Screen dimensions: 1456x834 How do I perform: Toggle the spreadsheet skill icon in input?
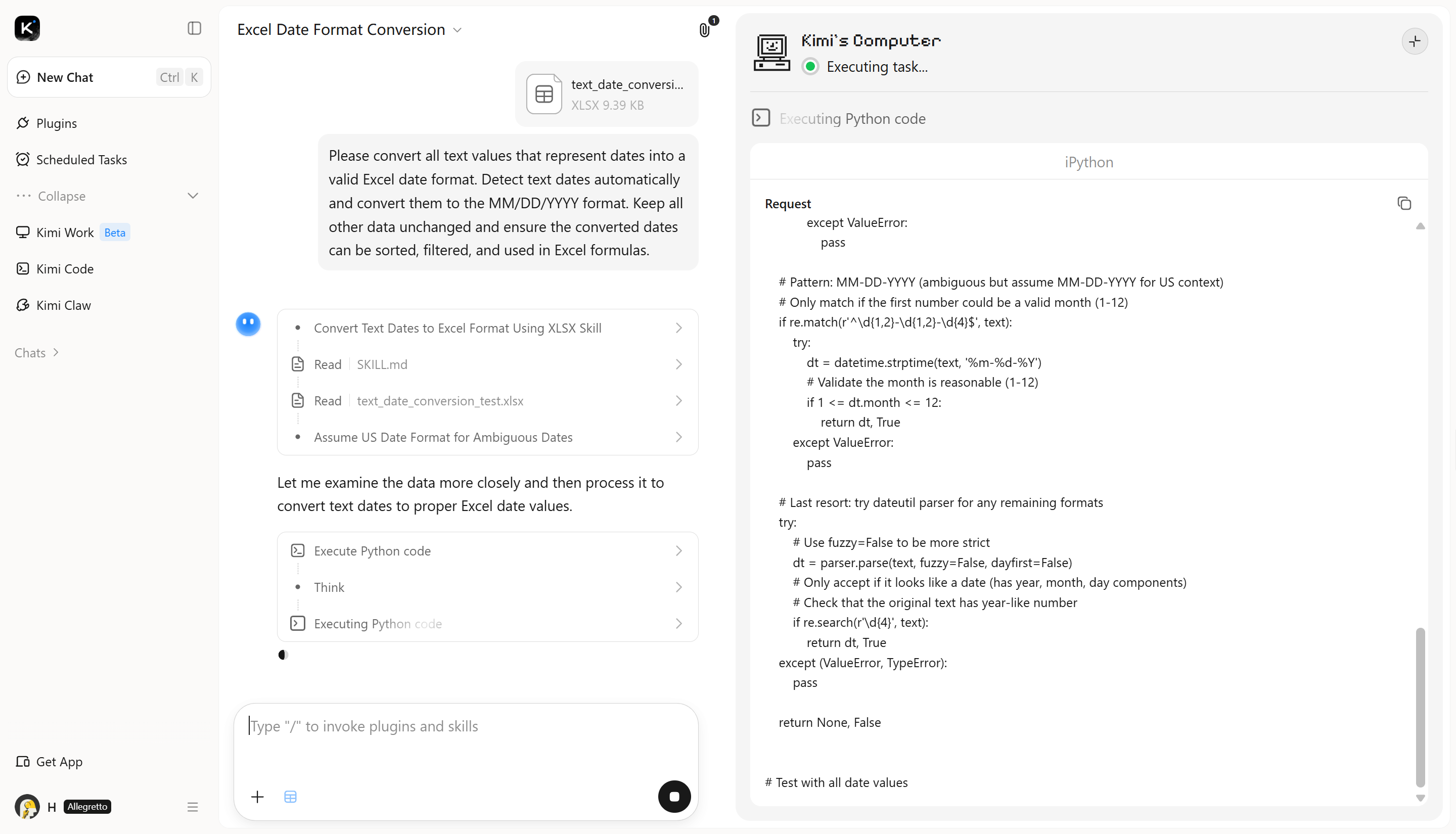coord(290,797)
